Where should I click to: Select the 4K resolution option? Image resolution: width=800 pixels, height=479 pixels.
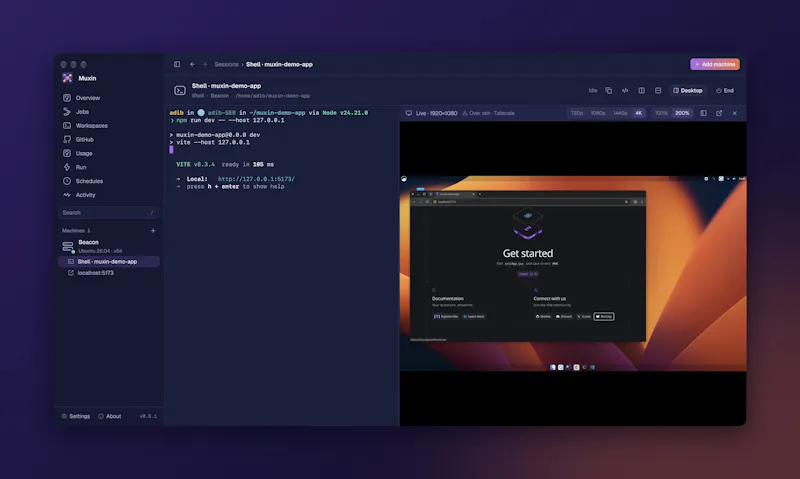[638, 113]
